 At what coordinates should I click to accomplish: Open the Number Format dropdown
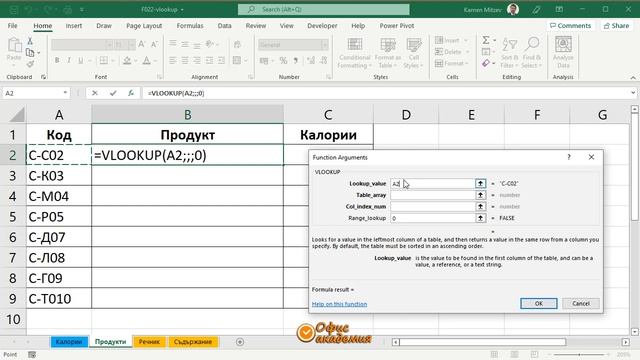[325, 44]
